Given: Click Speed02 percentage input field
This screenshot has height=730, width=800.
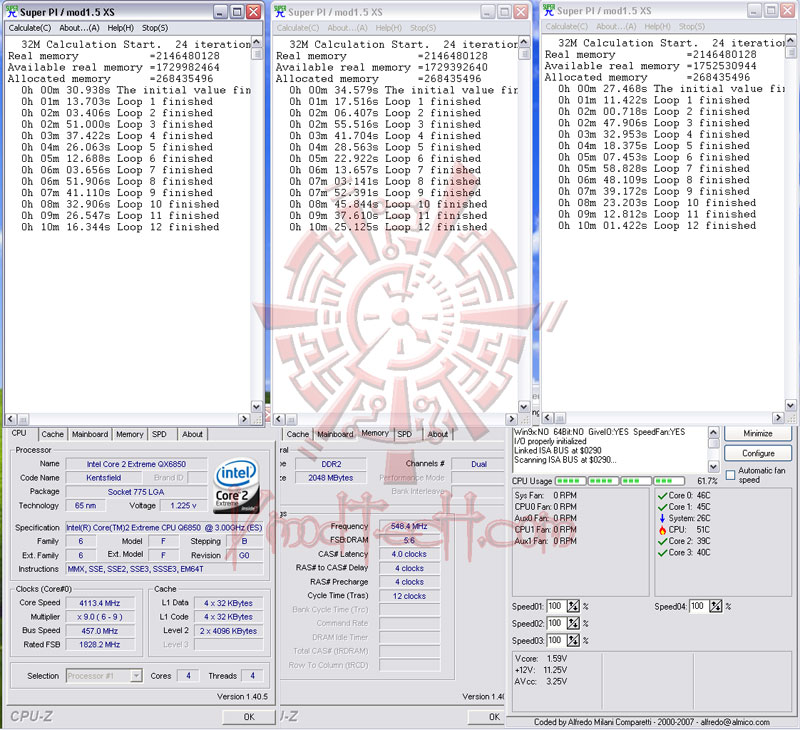Looking at the screenshot, I should tap(555, 623).
